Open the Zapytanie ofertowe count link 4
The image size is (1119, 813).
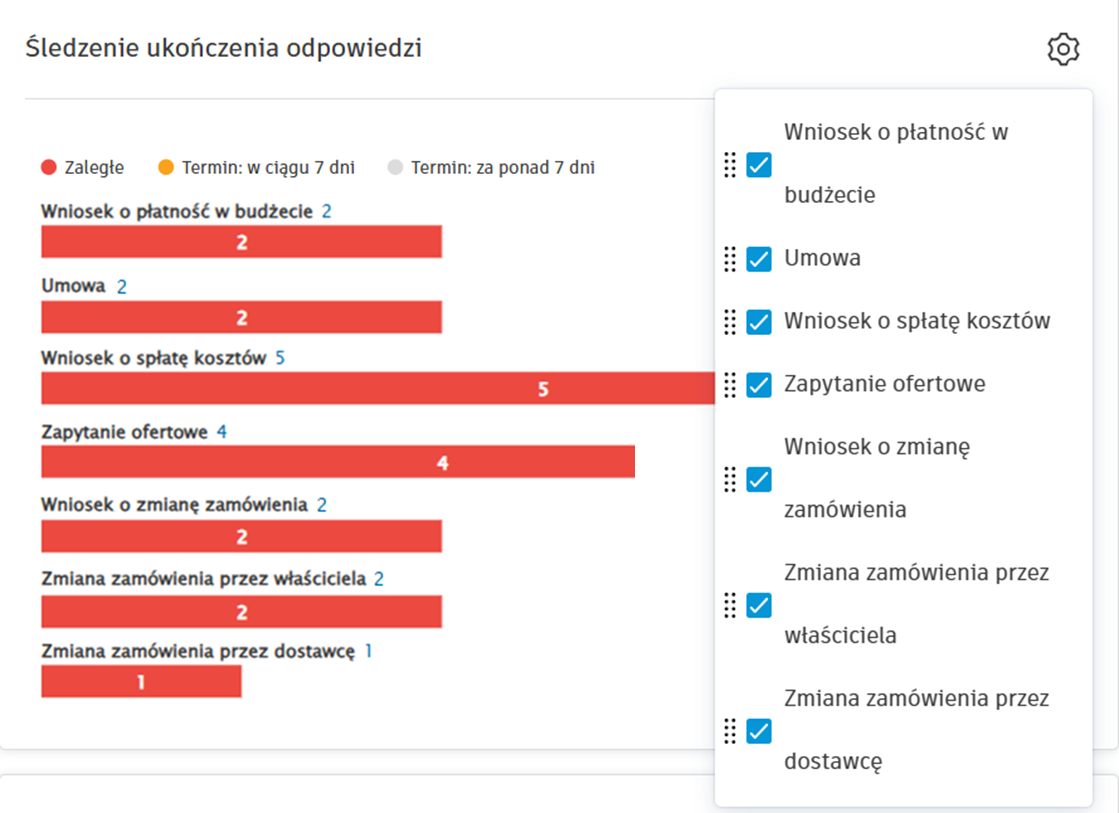click(222, 432)
